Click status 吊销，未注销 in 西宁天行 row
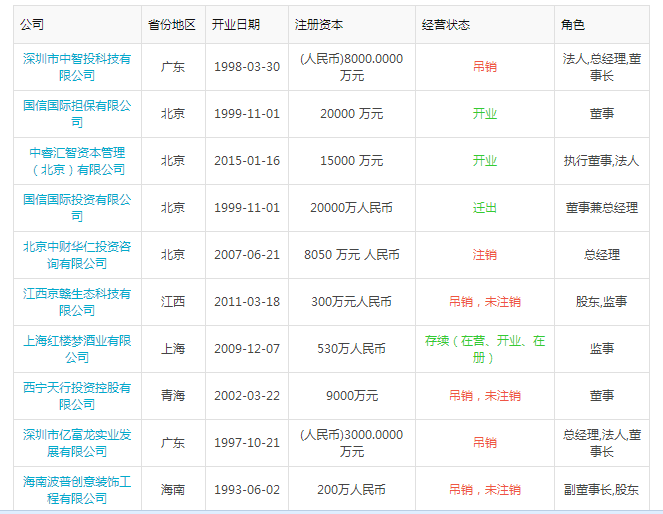The height and width of the screenshot is (514, 663). (x=485, y=396)
